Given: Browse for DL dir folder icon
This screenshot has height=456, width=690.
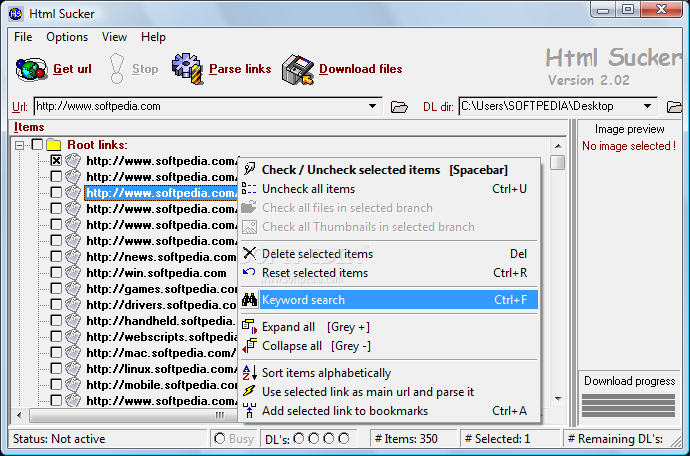Looking at the screenshot, I should coord(674,107).
